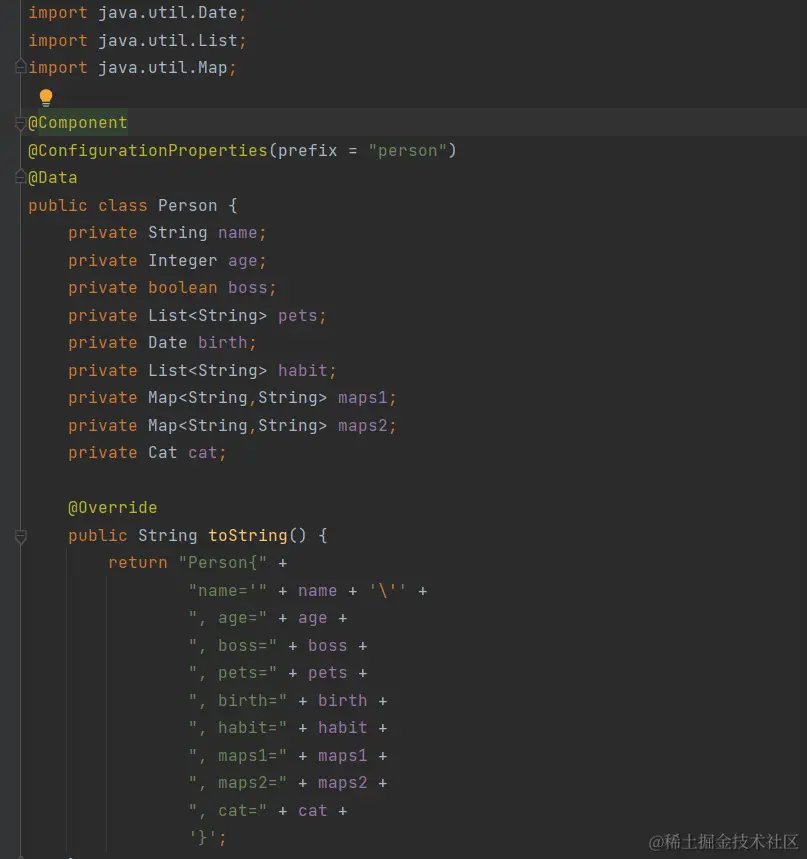Screen dimensions: 807x859
Task: Click the field name in 'private List<String> habit;'
Action: [302, 370]
